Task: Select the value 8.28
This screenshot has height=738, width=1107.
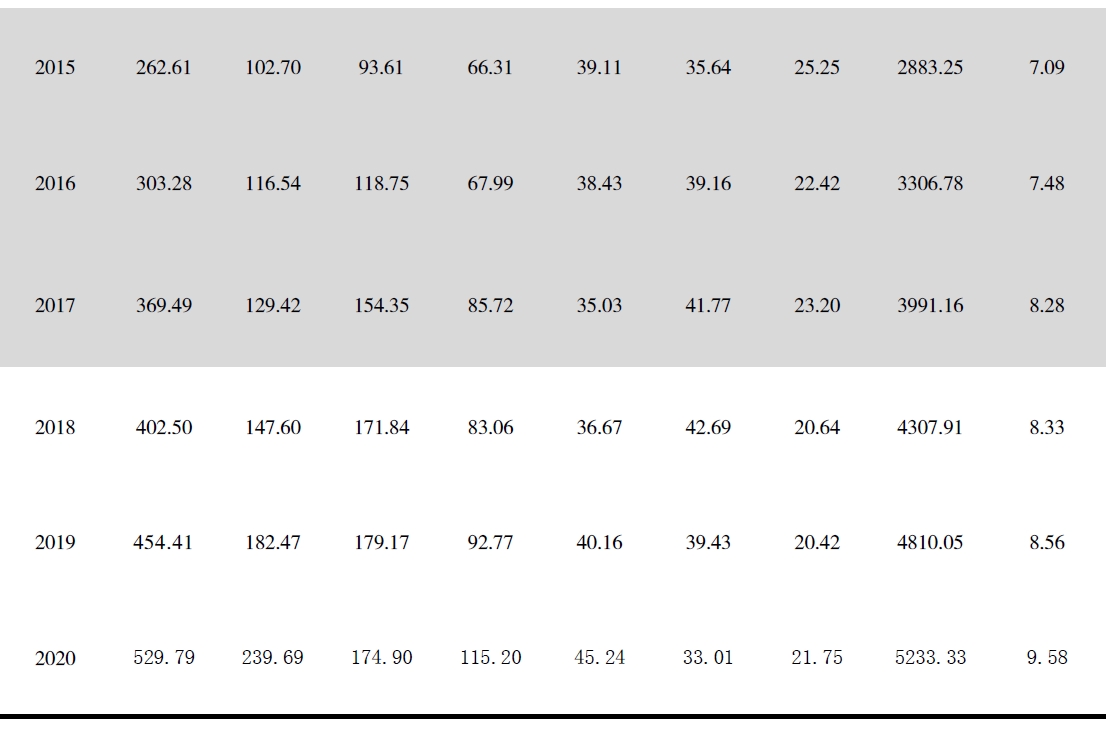Action: coord(1047,306)
